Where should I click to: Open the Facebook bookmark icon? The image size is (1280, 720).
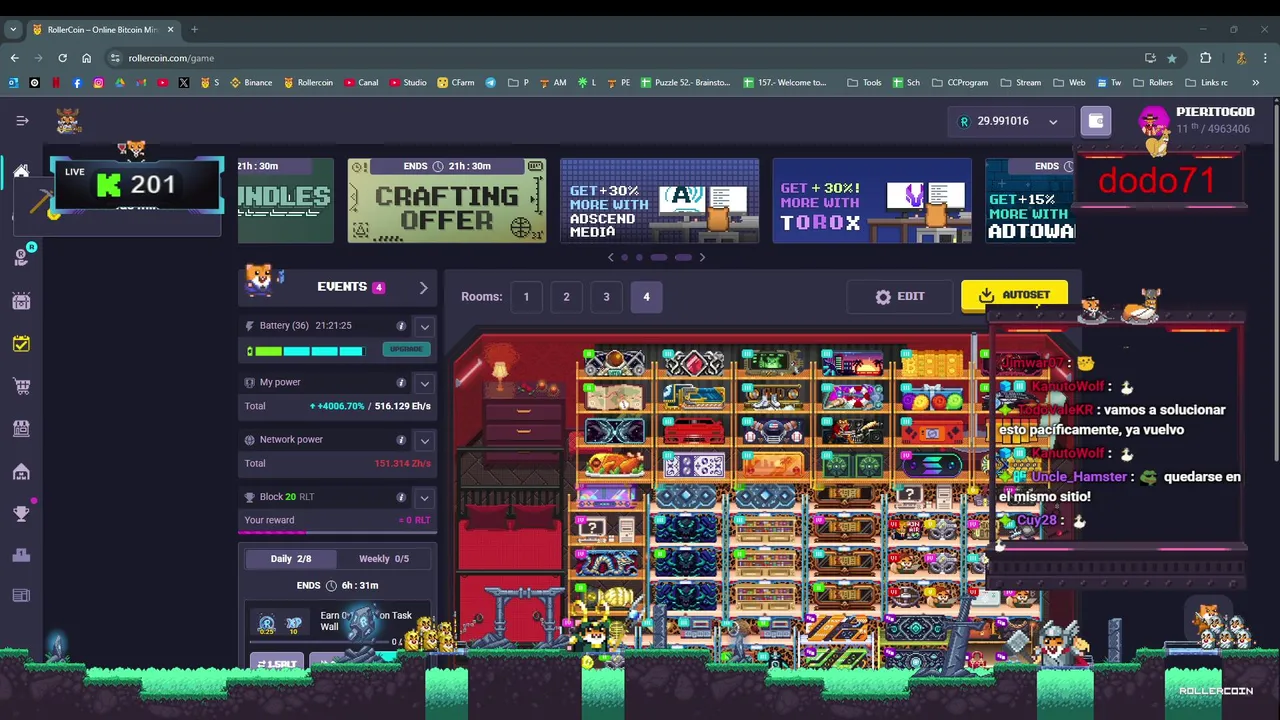click(77, 83)
